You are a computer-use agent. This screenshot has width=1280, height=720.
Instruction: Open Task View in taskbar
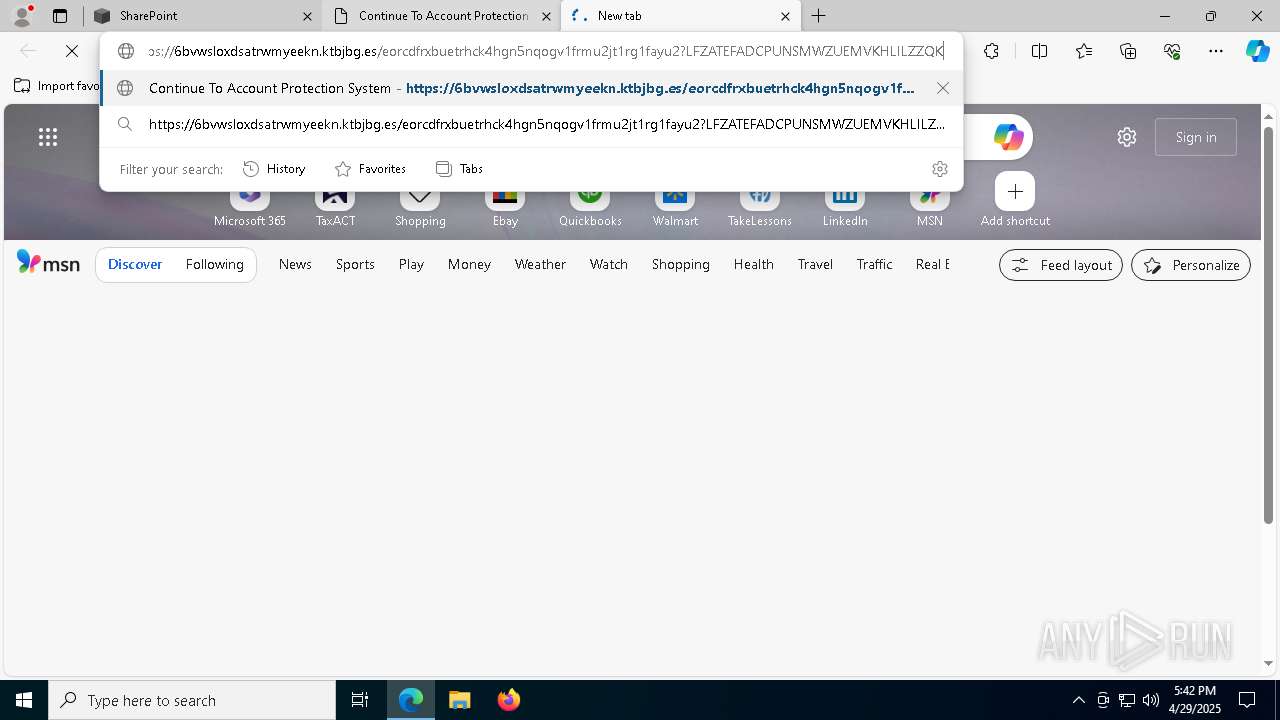tap(360, 700)
